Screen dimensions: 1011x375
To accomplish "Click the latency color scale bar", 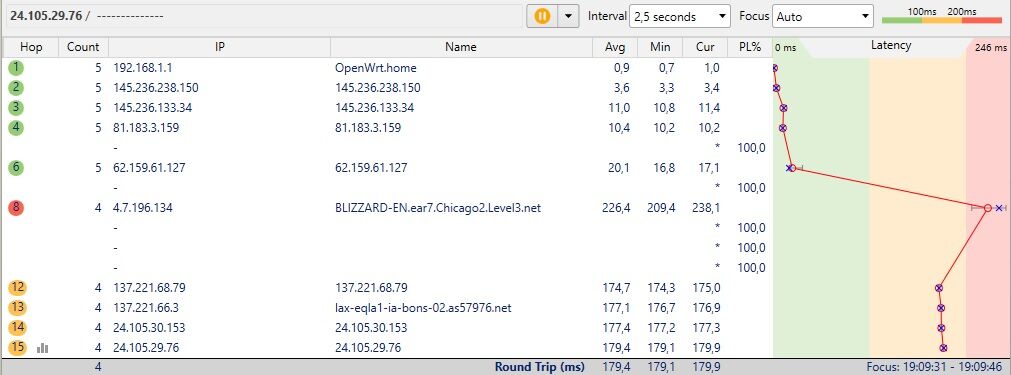I will click(x=941, y=21).
